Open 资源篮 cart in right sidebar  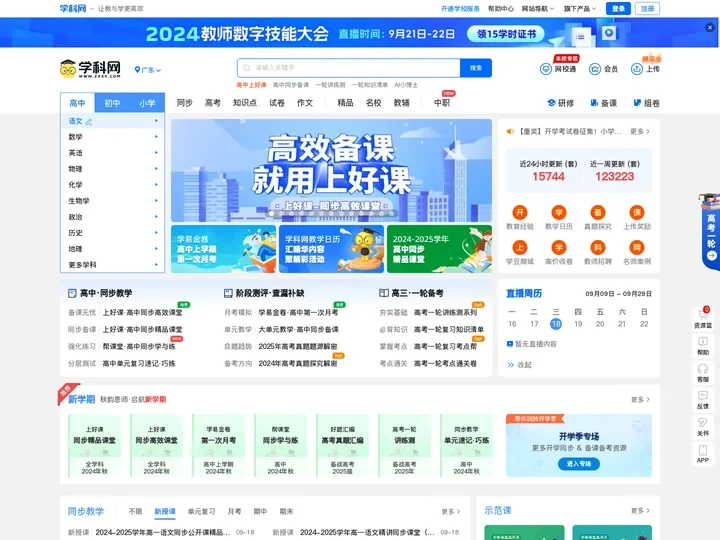click(x=703, y=318)
